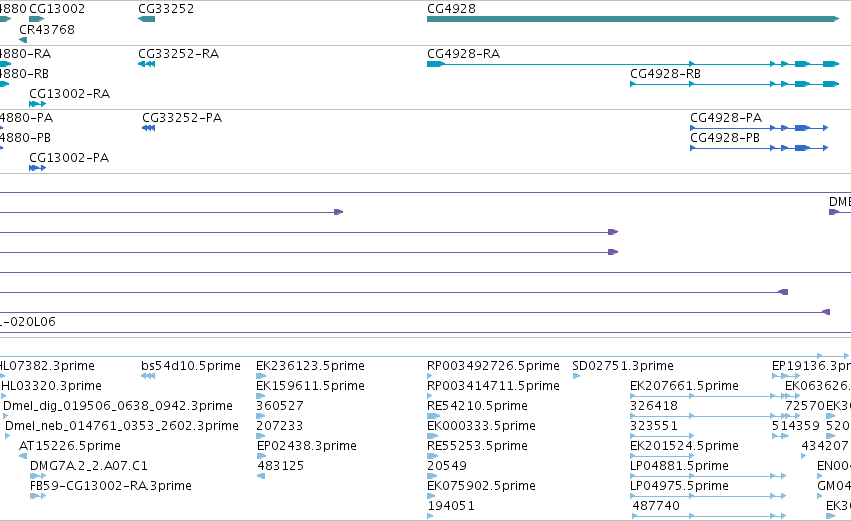Click the HL03320.3prime EST label

click(51, 386)
